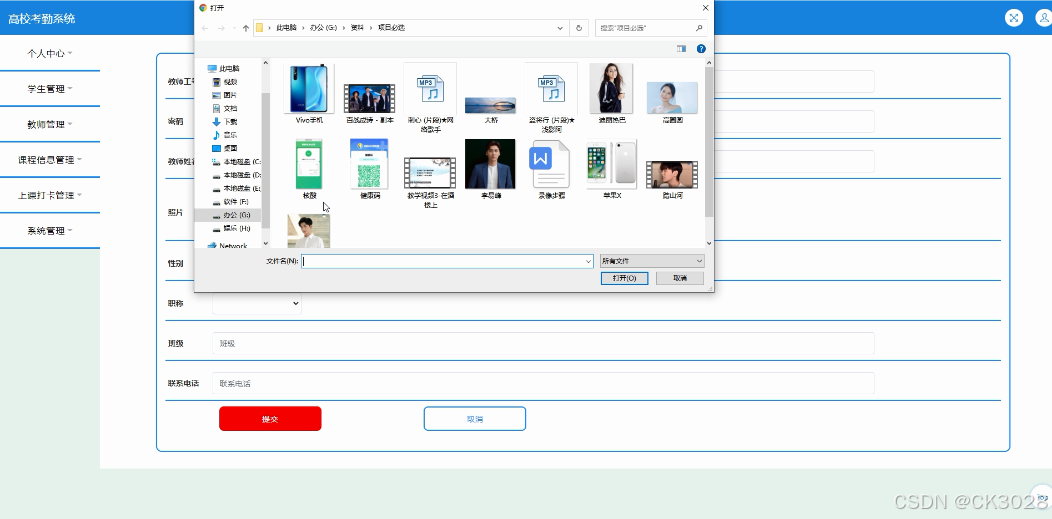This screenshot has width=1052, height=519.
Task: Click the search magnifier icon
Action: point(699,28)
